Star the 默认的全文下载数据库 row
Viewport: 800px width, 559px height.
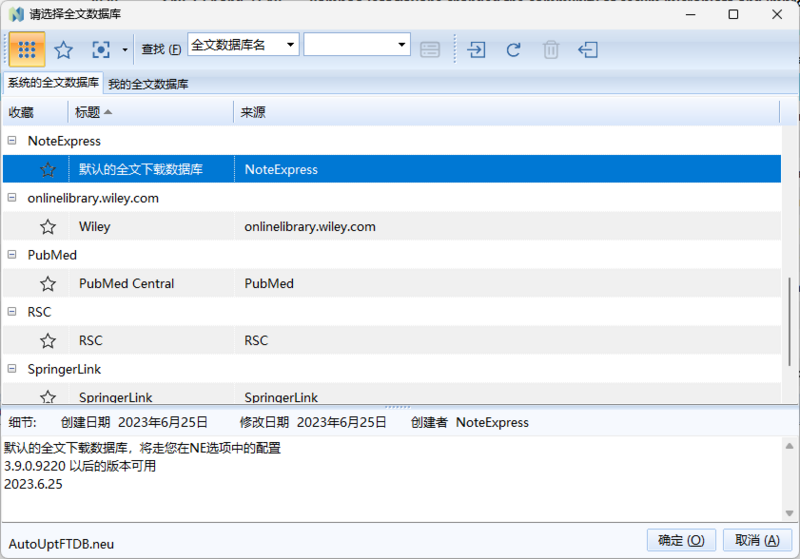pyautogui.click(x=48, y=169)
